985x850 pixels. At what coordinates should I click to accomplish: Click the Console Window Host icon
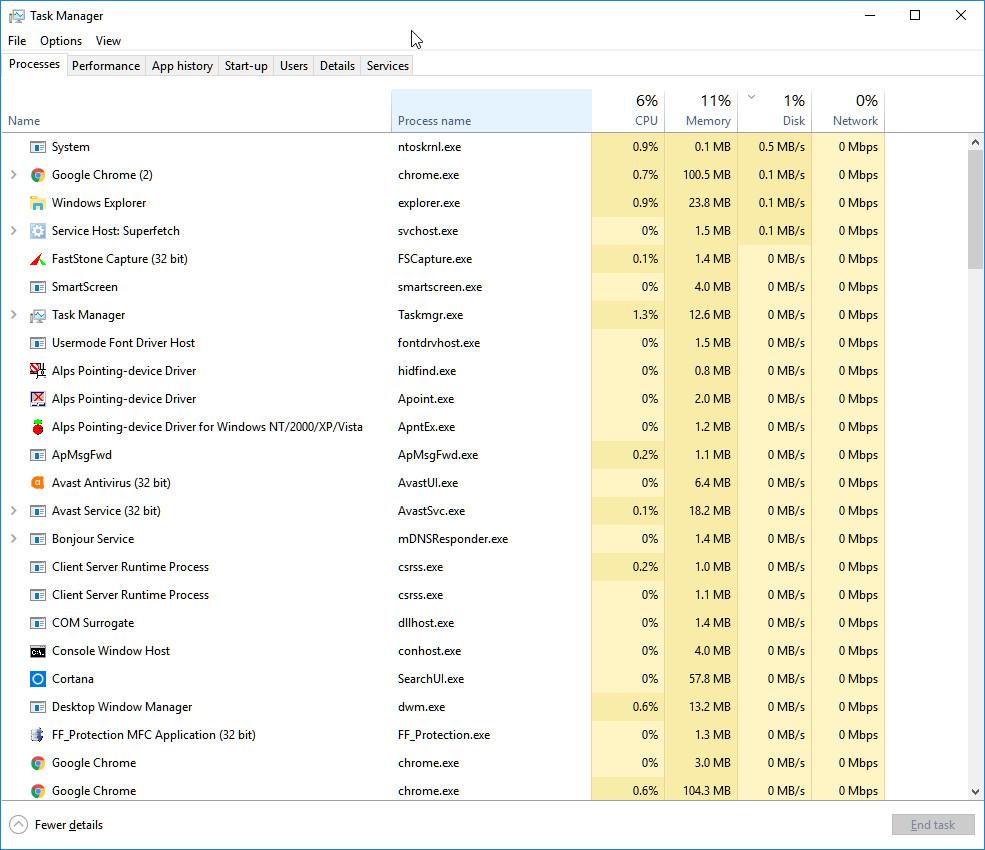[x=37, y=651]
